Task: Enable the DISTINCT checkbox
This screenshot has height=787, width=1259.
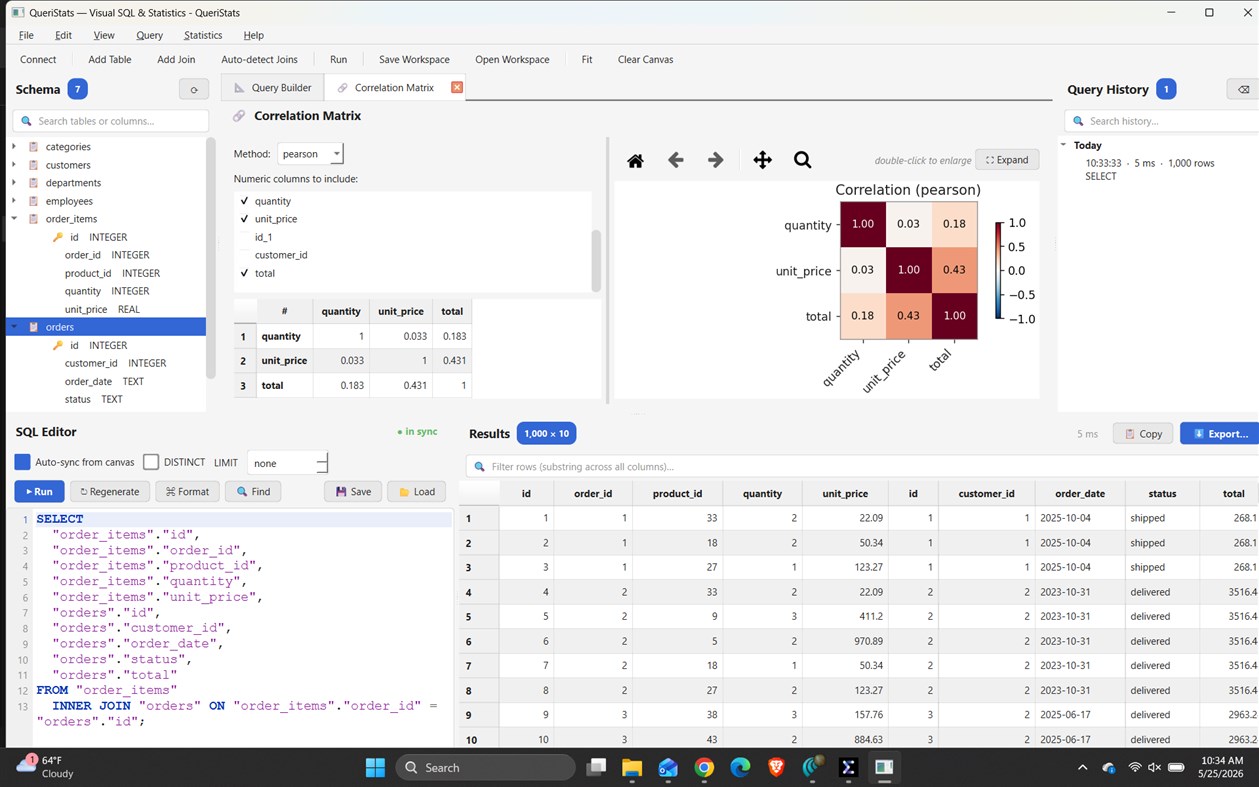Action: pyautogui.click(x=151, y=462)
